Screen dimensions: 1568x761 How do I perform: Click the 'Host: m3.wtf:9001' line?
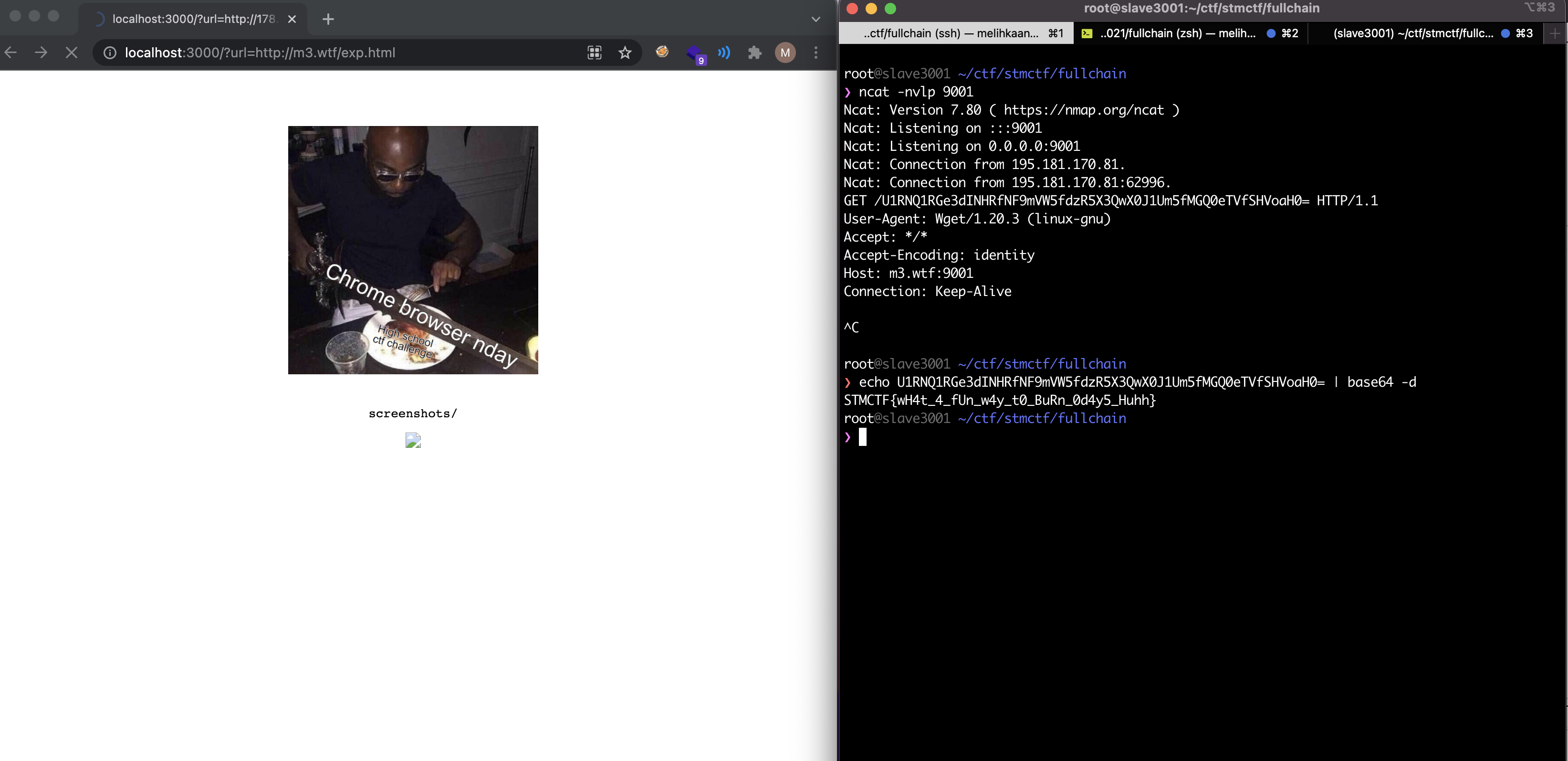click(908, 274)
